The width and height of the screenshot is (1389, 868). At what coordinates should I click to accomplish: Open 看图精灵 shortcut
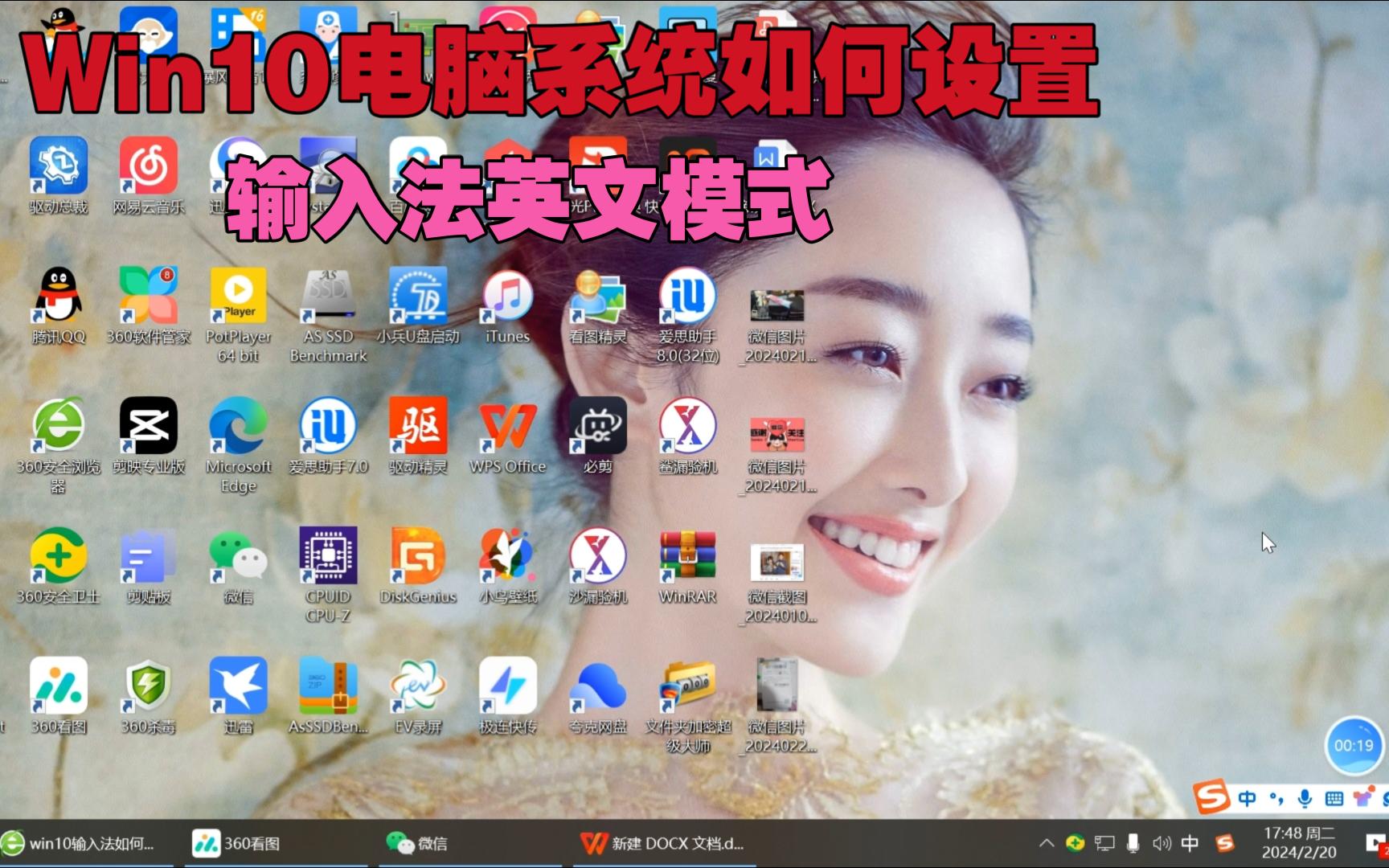pyautogui.click(x=598, y=306)
